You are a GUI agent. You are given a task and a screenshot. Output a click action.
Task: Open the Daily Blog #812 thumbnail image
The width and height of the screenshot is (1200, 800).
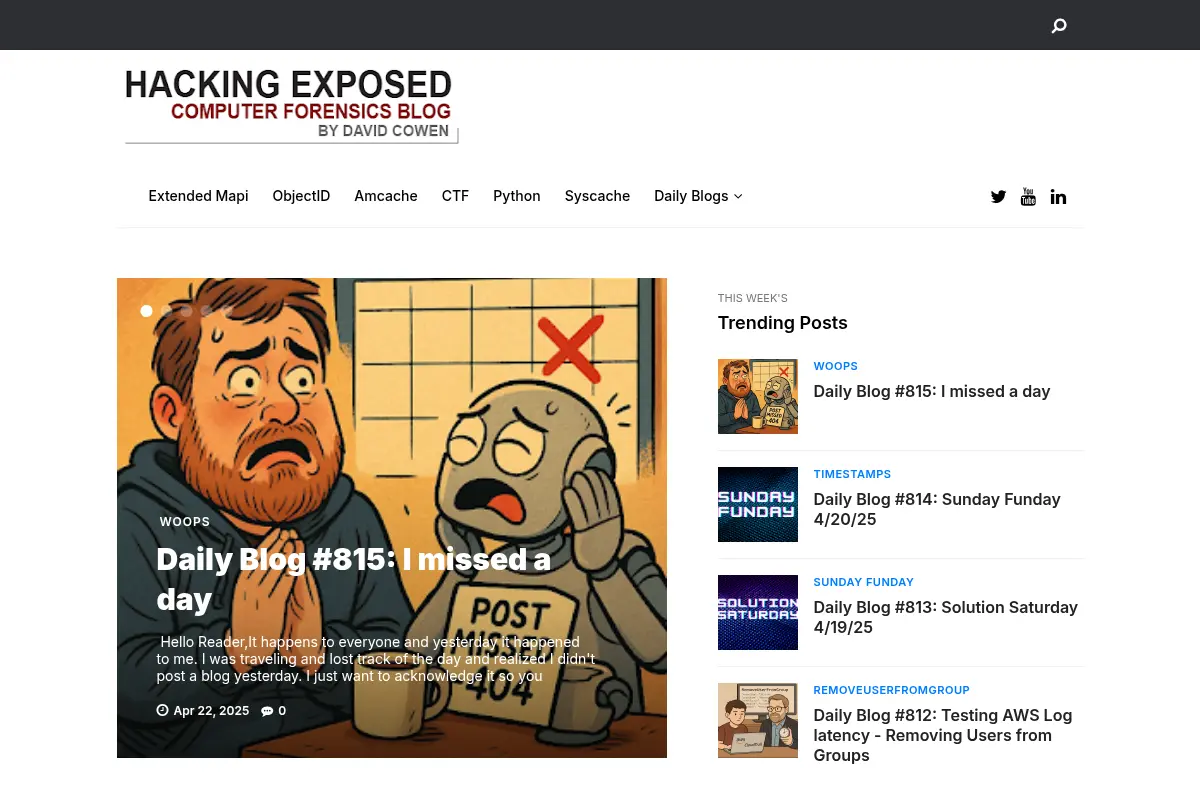758,720
